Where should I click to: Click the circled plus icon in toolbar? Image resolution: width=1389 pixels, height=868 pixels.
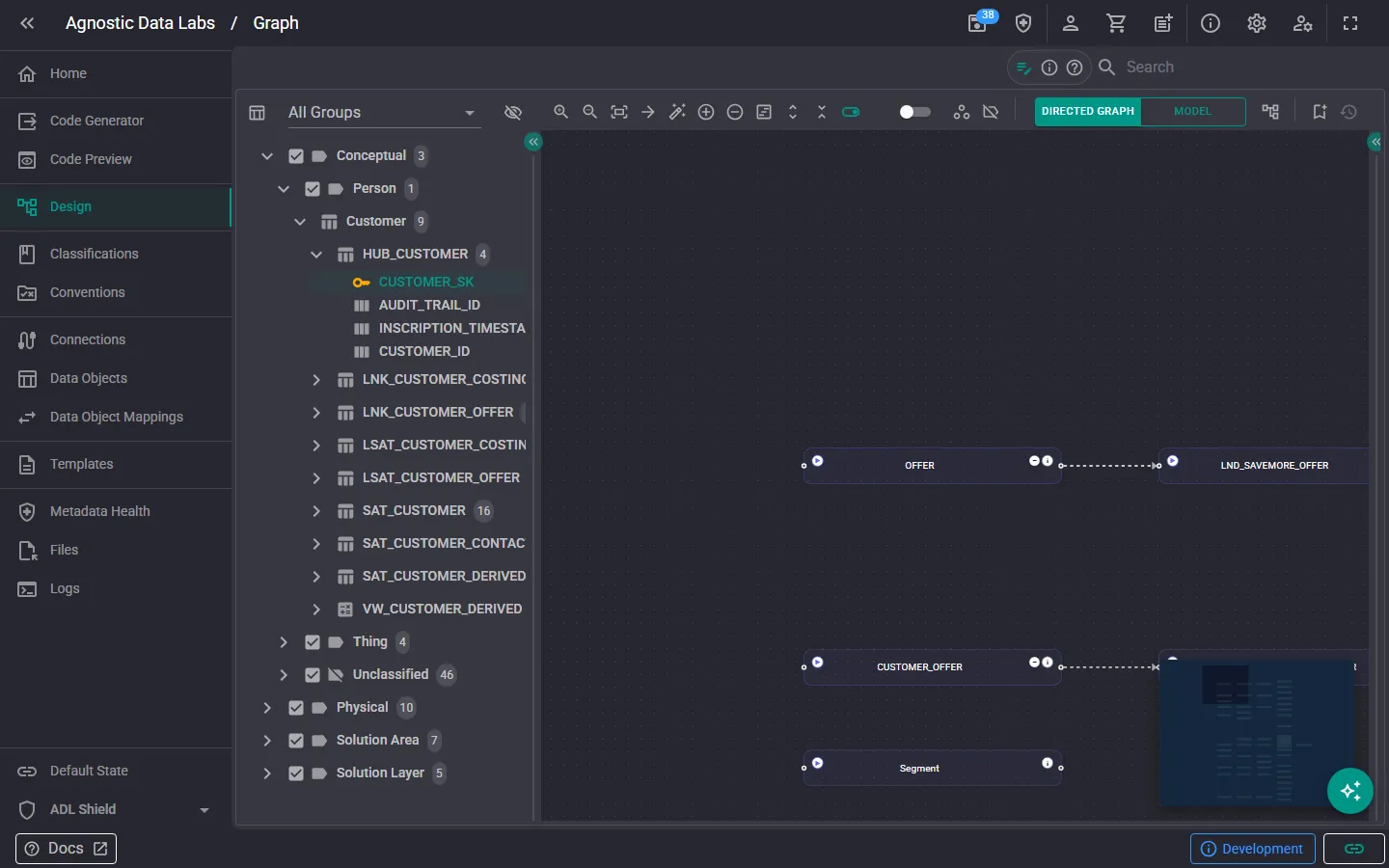coord(706,112)
